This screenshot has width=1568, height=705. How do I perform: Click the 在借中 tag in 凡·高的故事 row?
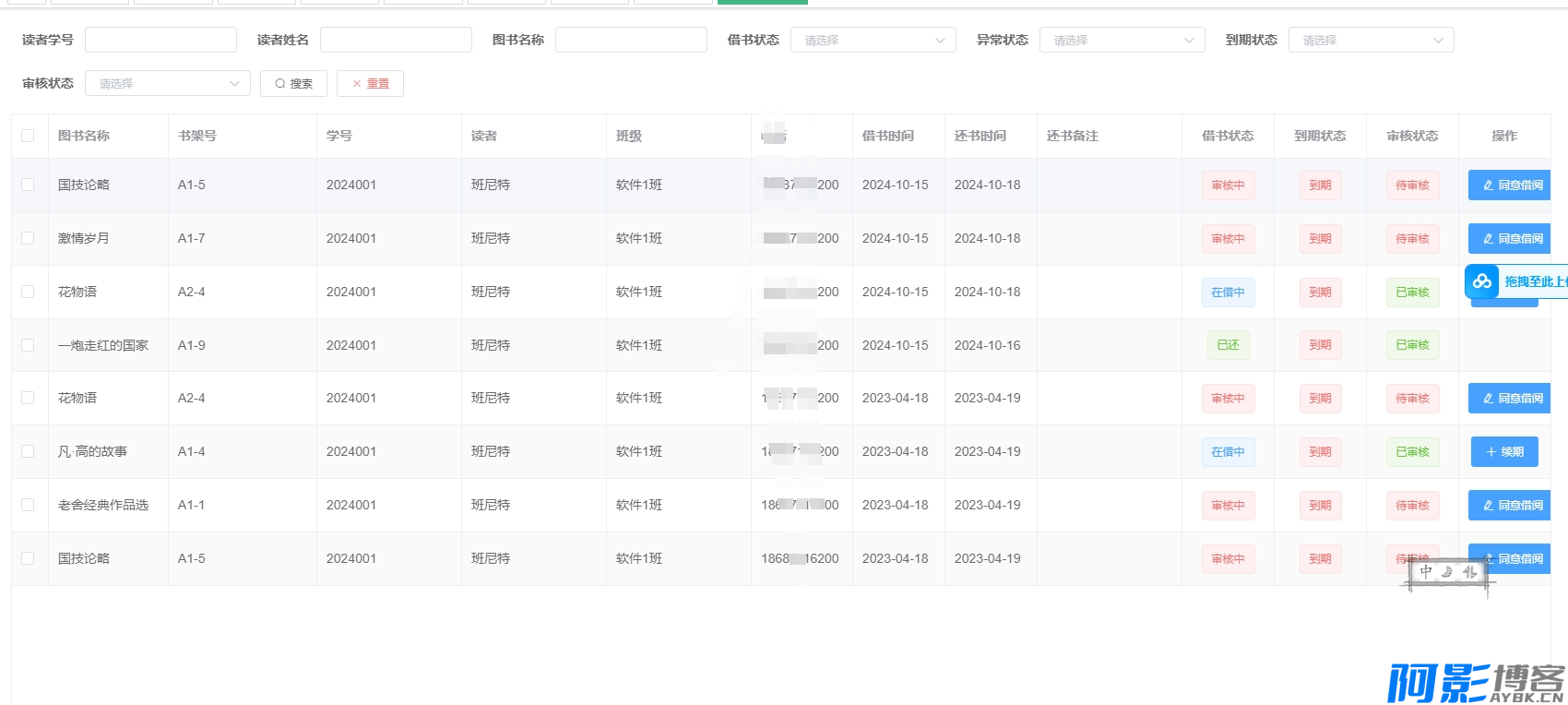[1228, 452]
